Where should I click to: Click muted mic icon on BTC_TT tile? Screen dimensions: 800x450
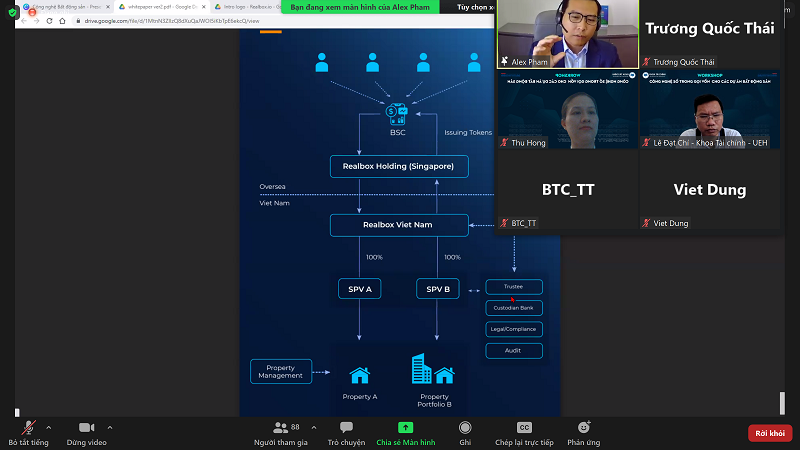coord(505,223)
